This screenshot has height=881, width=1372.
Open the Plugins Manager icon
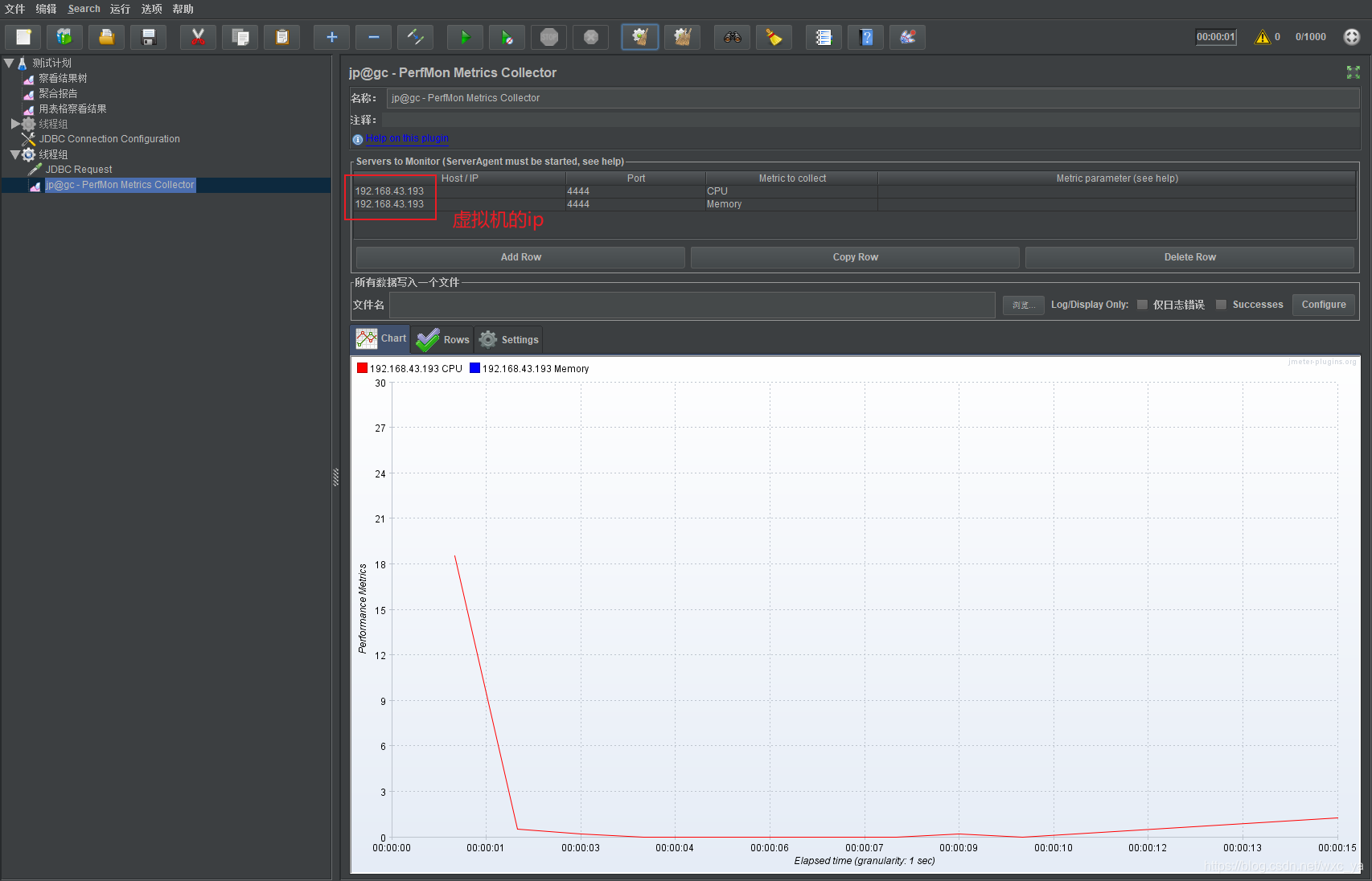[x=907, y=37]
